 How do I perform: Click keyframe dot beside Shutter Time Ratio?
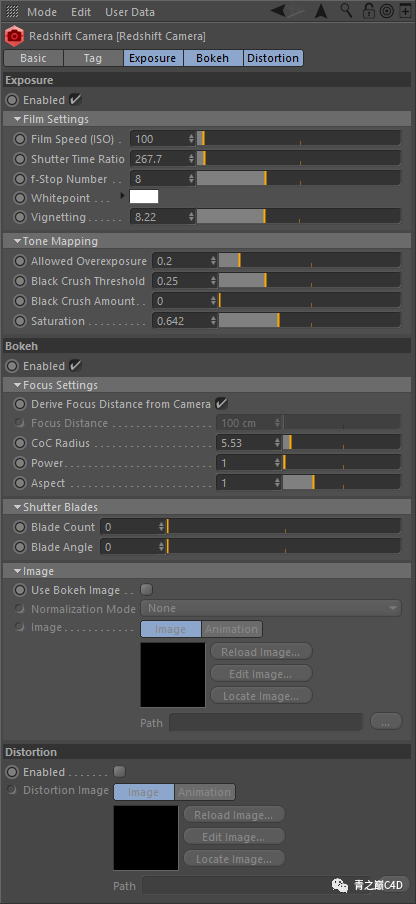[21, 159]
